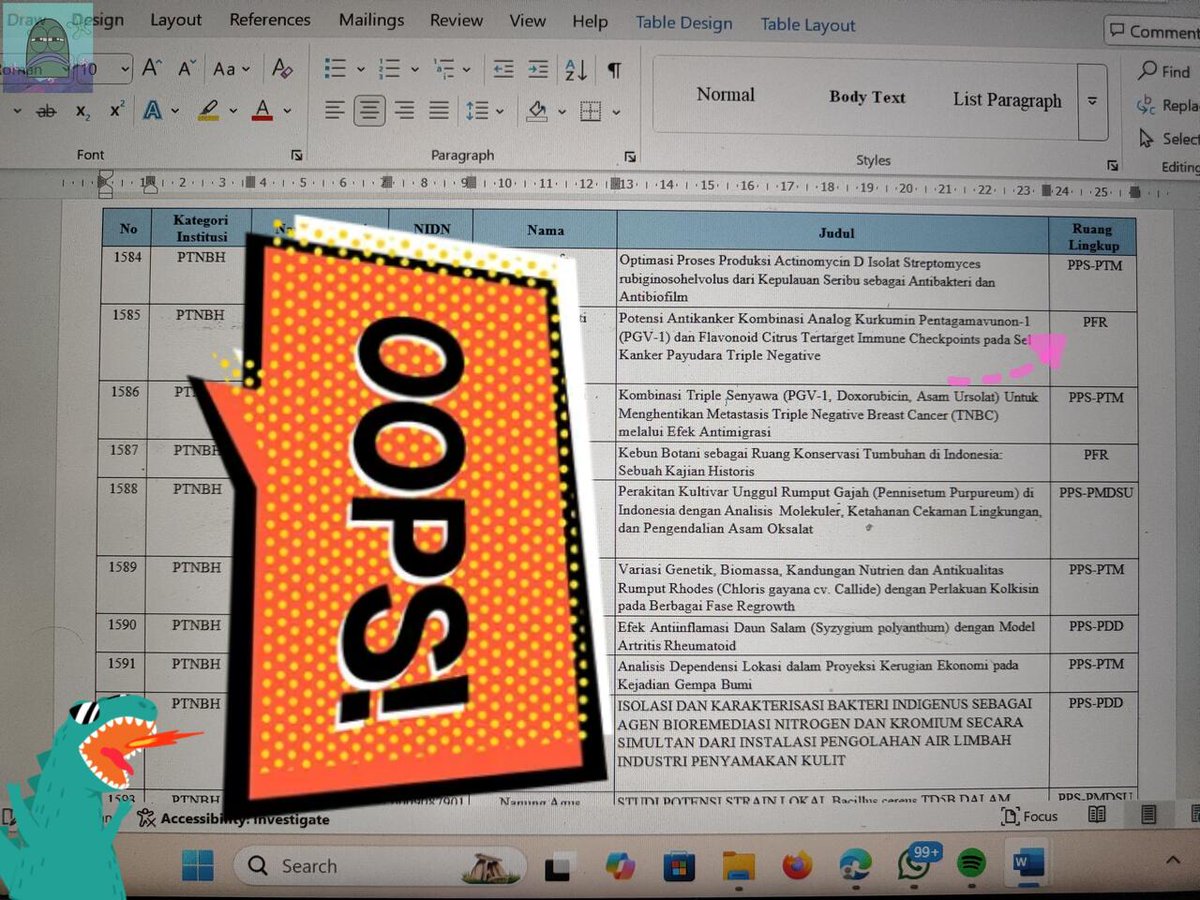
Task: Expand the Styles gallery
Action: (1093, 101)
